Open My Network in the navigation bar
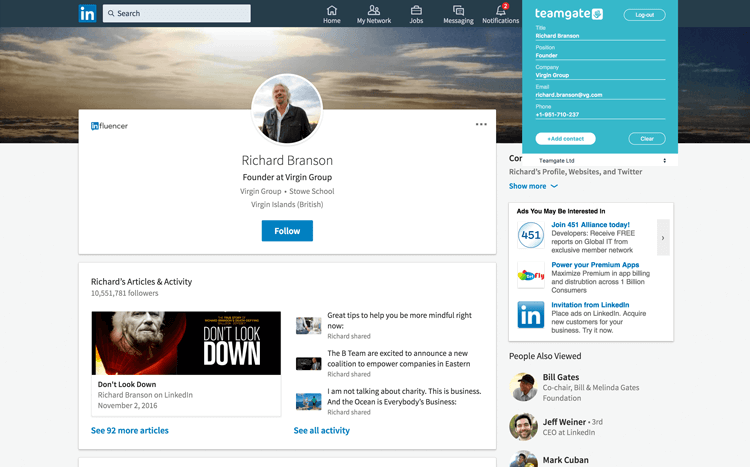This screenshot has height=467, width=750. (374, 14)
